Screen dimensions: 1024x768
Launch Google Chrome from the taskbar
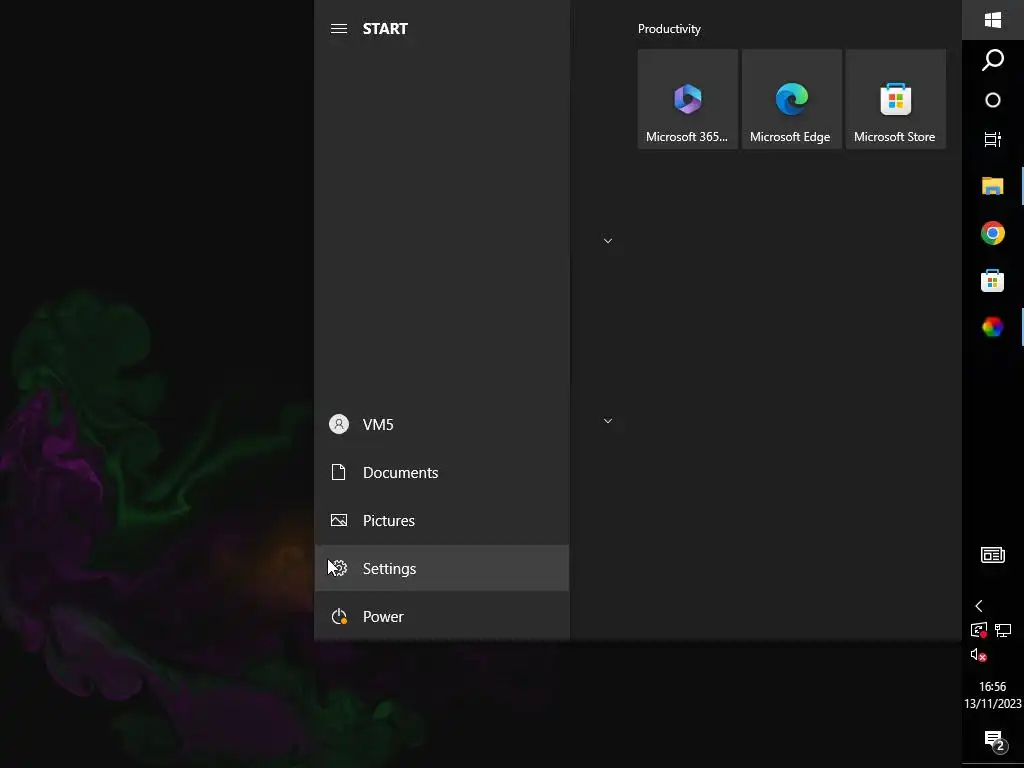click(x=993, y=233)
